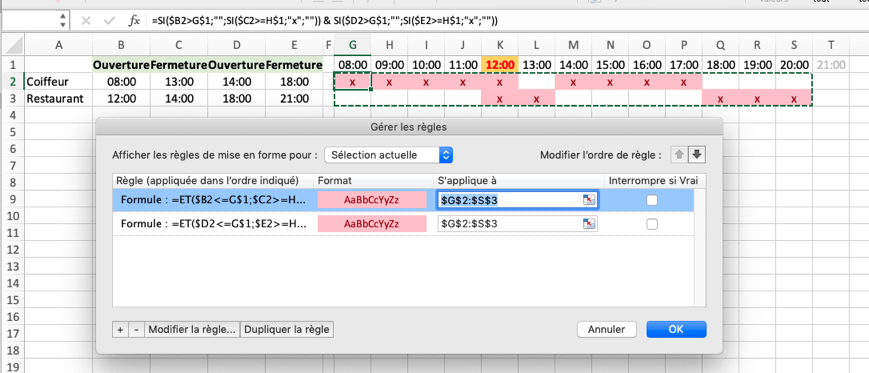
Task: Select row 2 header
Action: [12, 82]
